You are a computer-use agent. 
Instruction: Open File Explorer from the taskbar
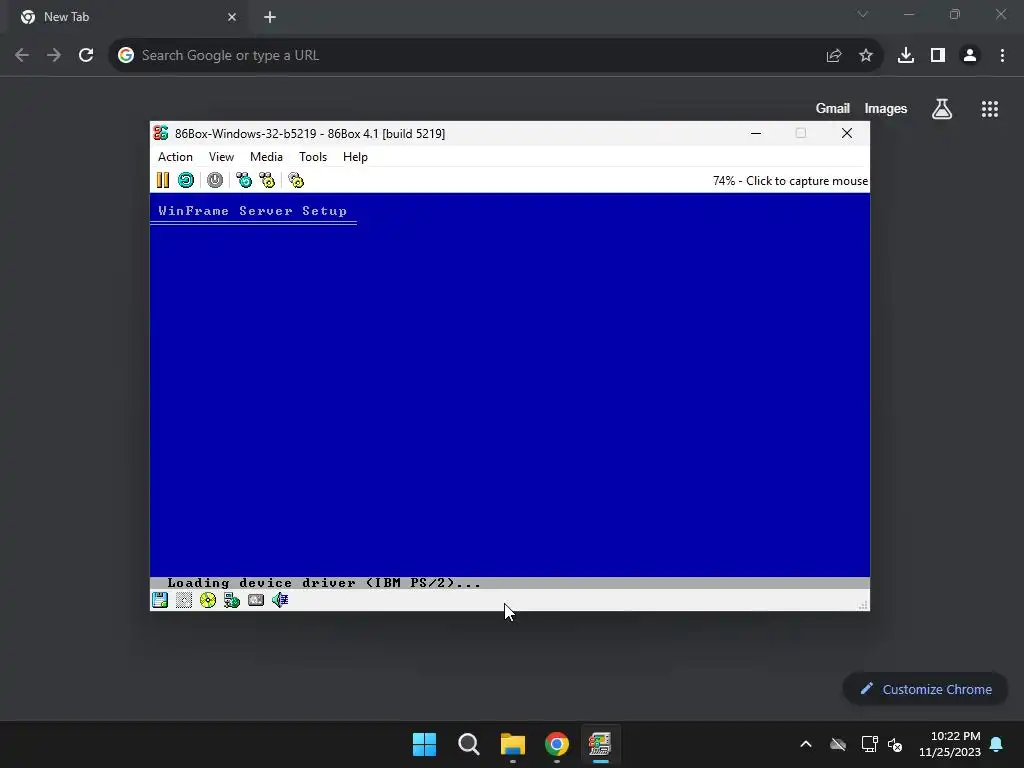(513, 744)
